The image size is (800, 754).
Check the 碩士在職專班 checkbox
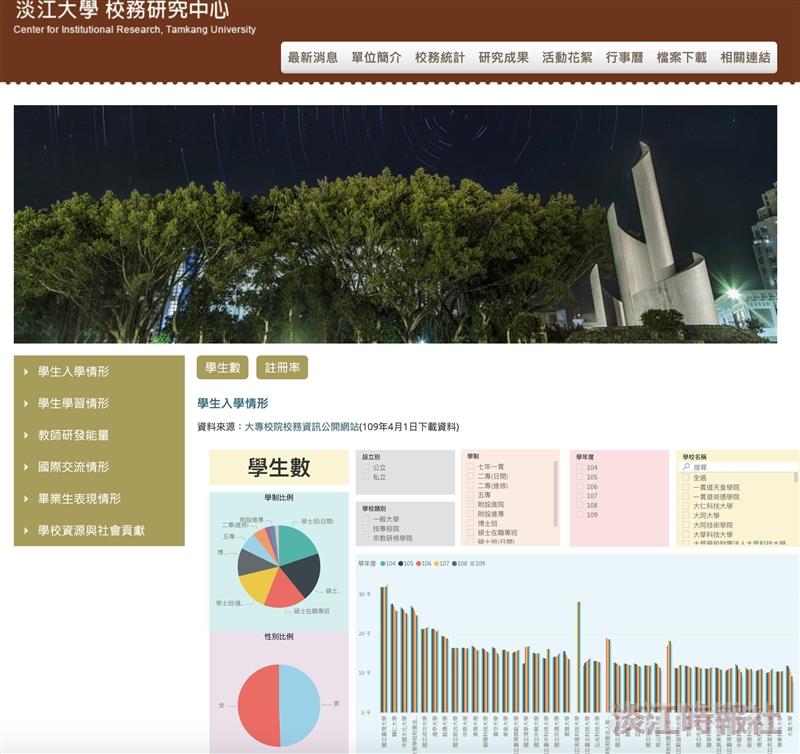470,533
